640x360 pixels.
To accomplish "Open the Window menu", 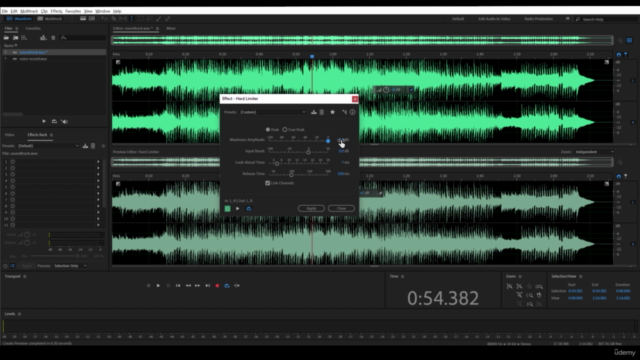I will click(102, 11).
